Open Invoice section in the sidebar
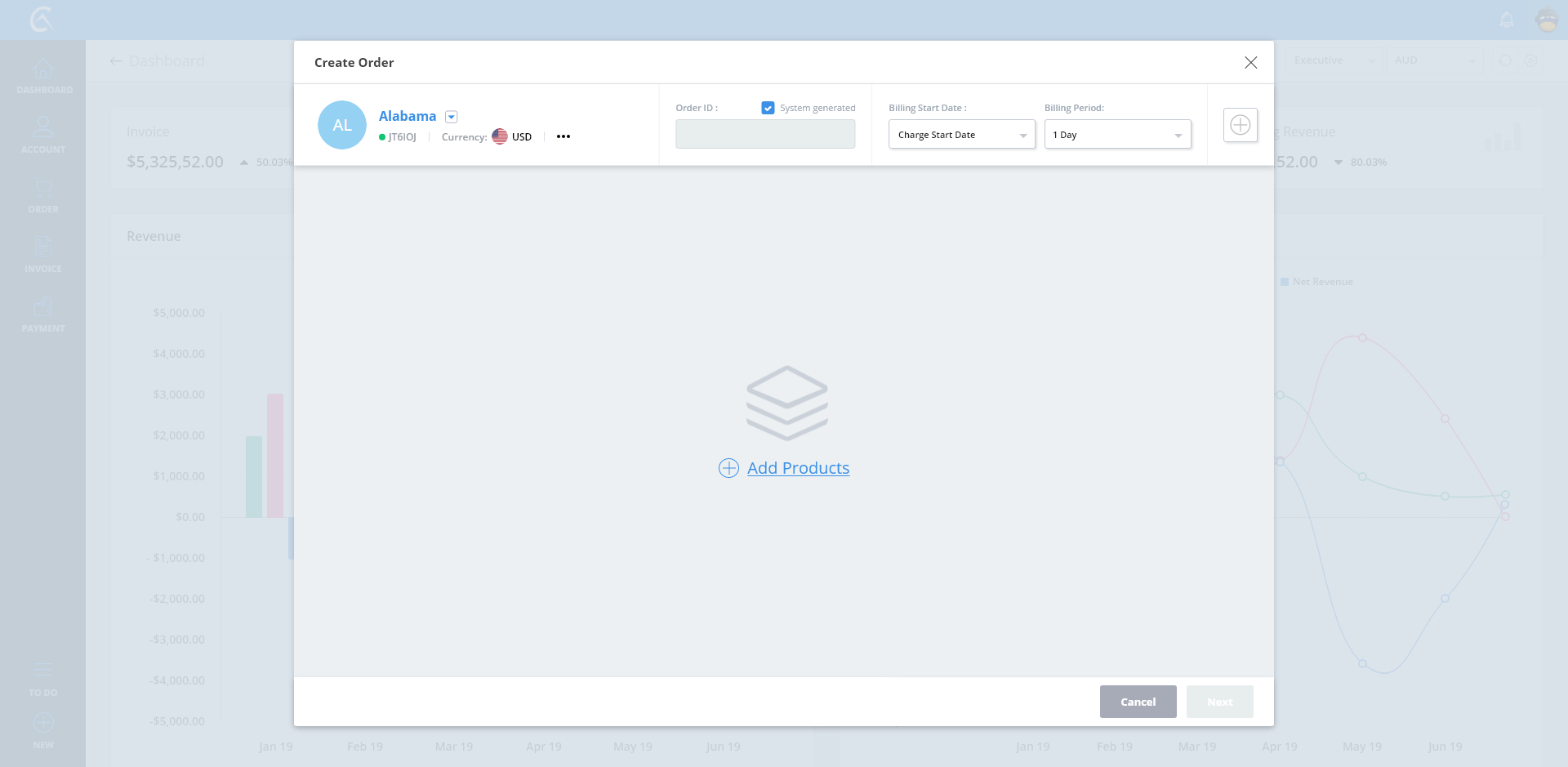Image resolution: width=1568 pixels, height=767 pixels. [43, 255]
